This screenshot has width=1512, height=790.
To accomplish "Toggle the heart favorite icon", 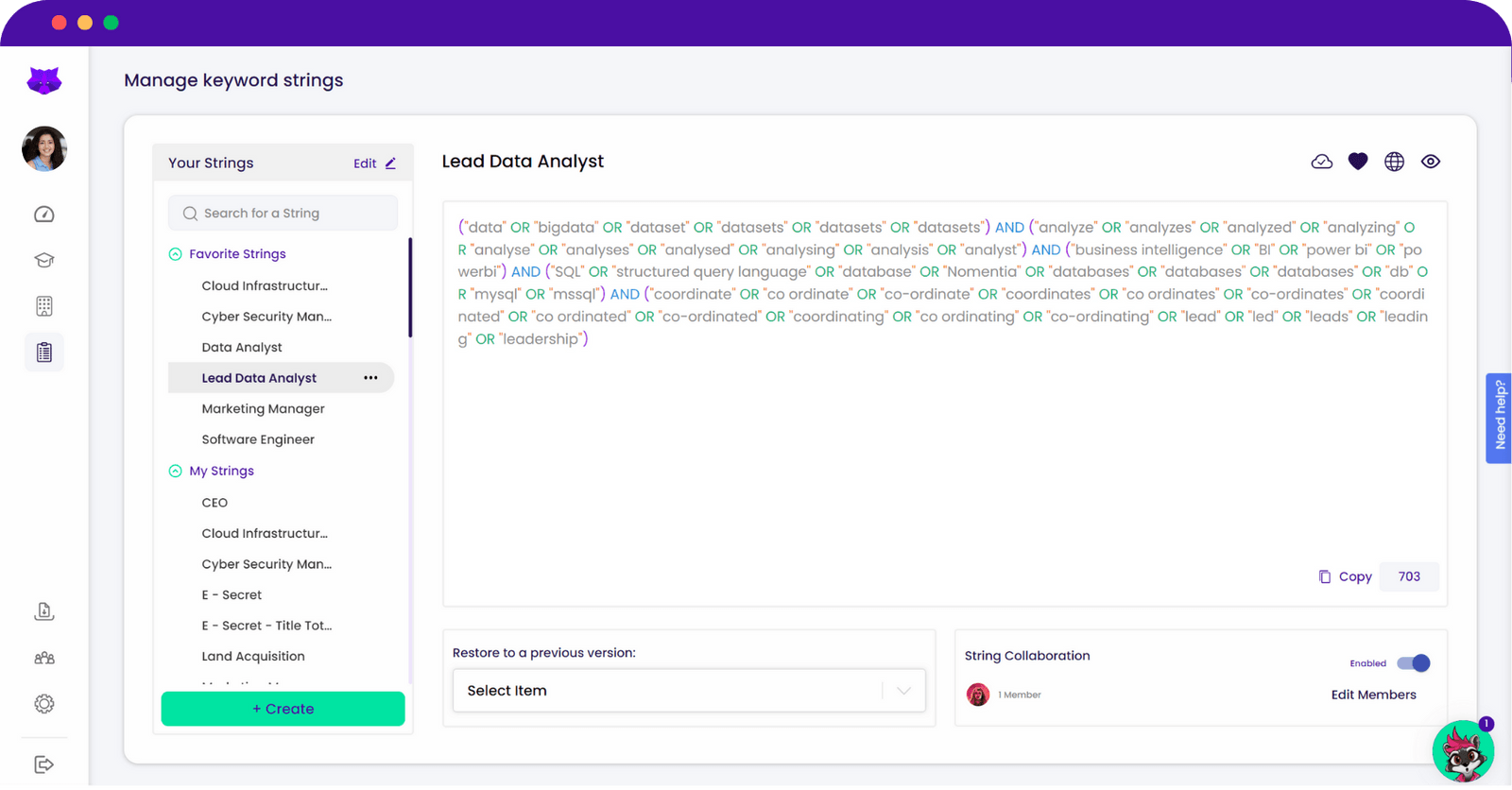I will [1358, 162].
